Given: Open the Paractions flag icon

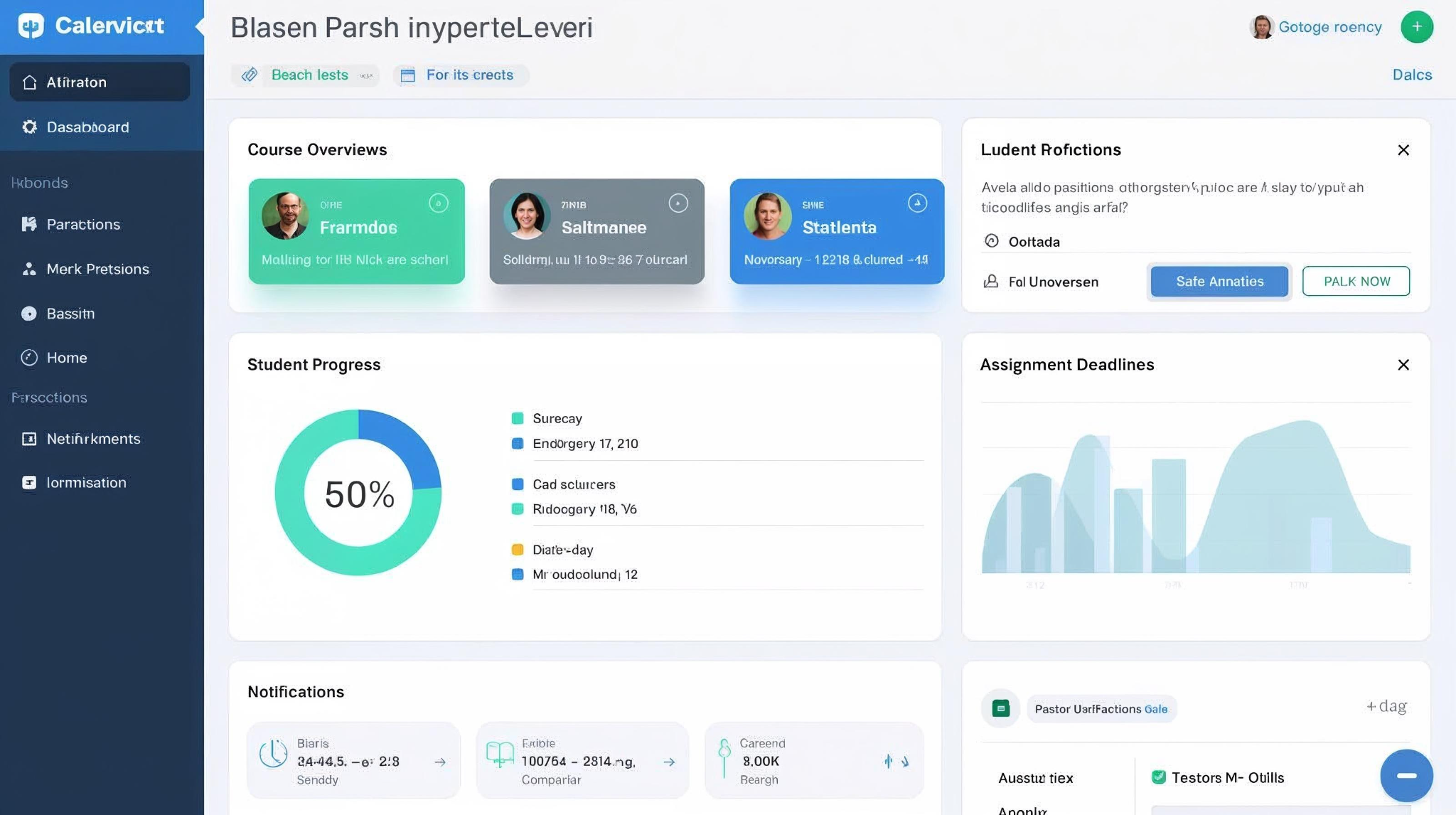Looking at the screenshot, I should click(x=29, y=224).
